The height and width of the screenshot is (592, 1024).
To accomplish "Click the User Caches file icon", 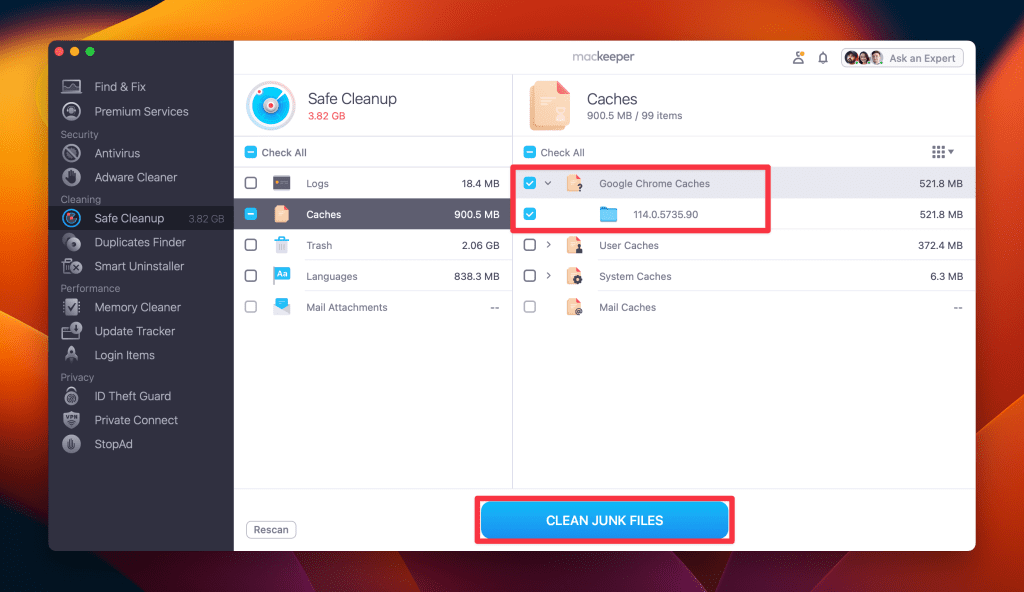I will pyautogui.click(x=575, y=245).
